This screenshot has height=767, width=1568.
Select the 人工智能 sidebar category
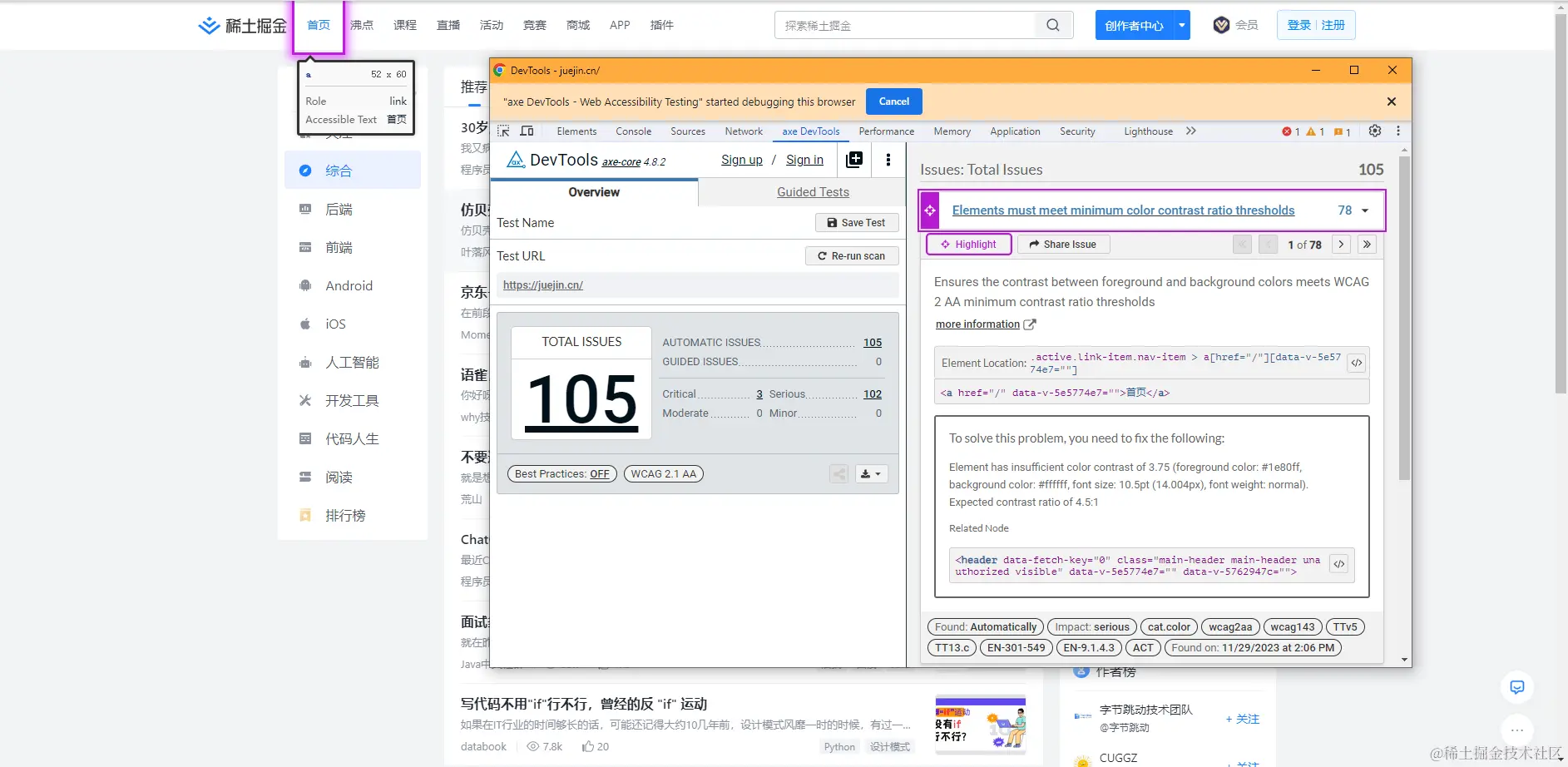pyautogui.click(x=353, y=362)
